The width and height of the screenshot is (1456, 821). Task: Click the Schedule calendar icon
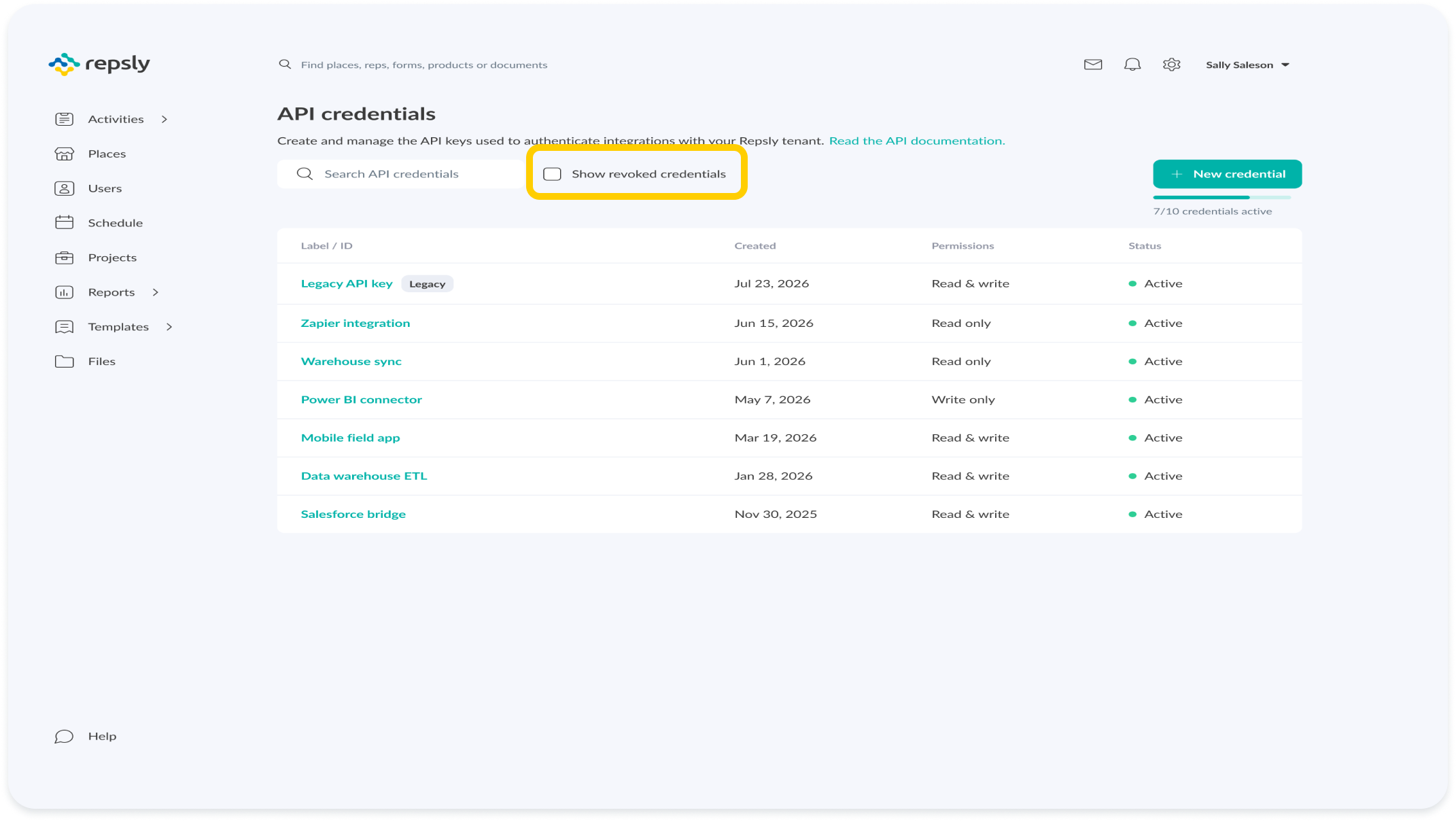pyautogui.click(x=65, y=223)
